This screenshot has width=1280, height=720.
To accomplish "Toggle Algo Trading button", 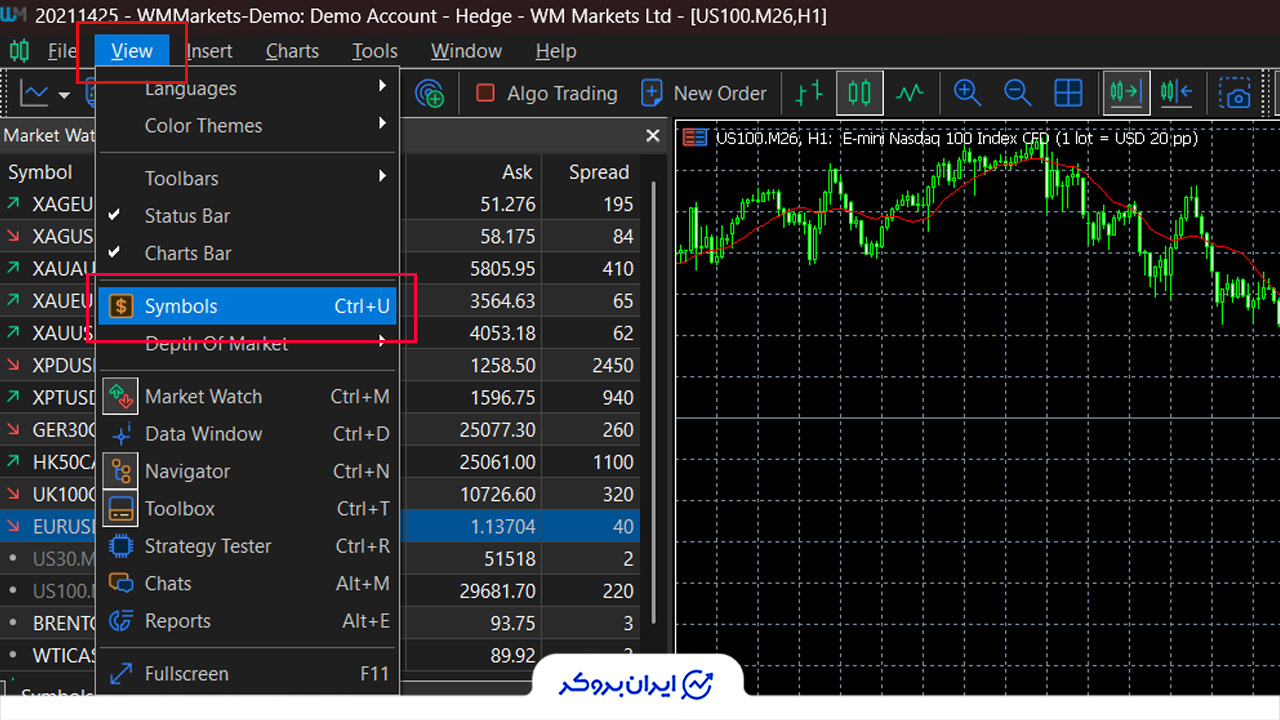I will (x=546, y=93).
